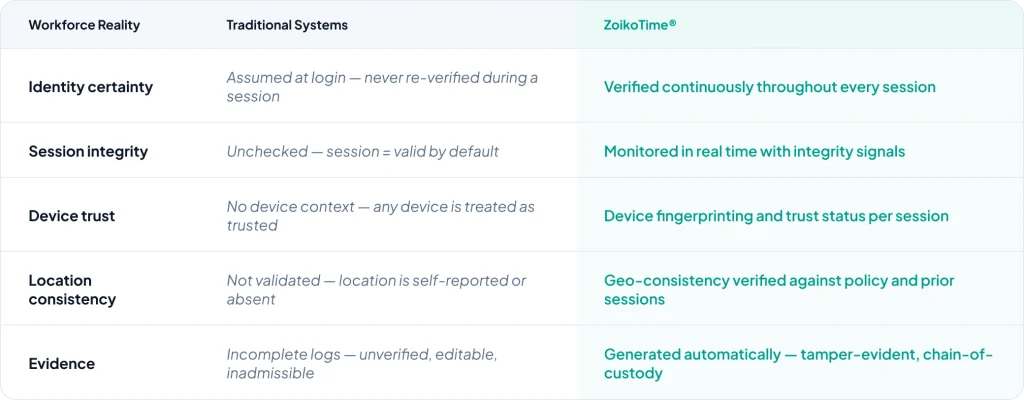Click the 'Location consistency' row label
Screen dimensions: 1024x400
click(x=72, y=290)
